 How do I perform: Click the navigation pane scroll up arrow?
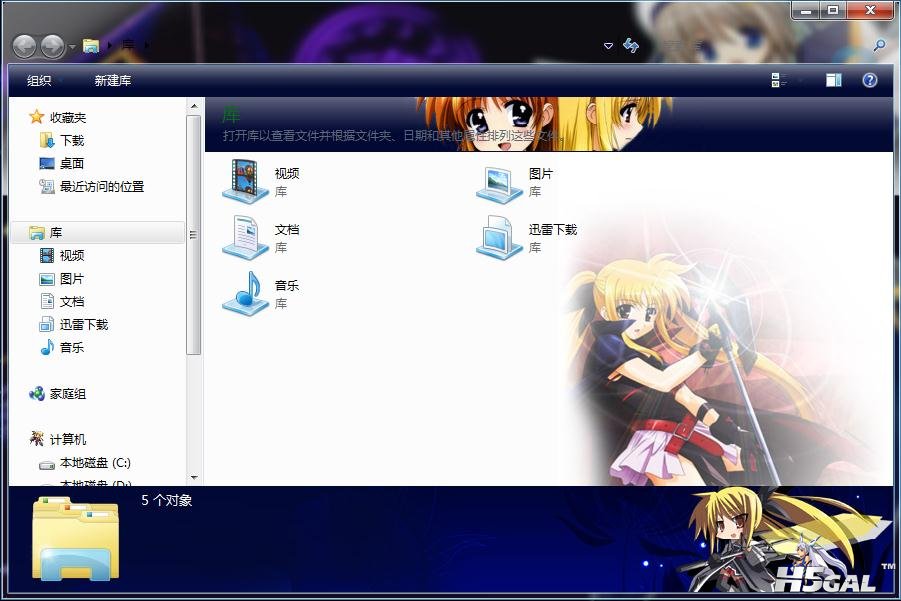(x=194, y=106)
